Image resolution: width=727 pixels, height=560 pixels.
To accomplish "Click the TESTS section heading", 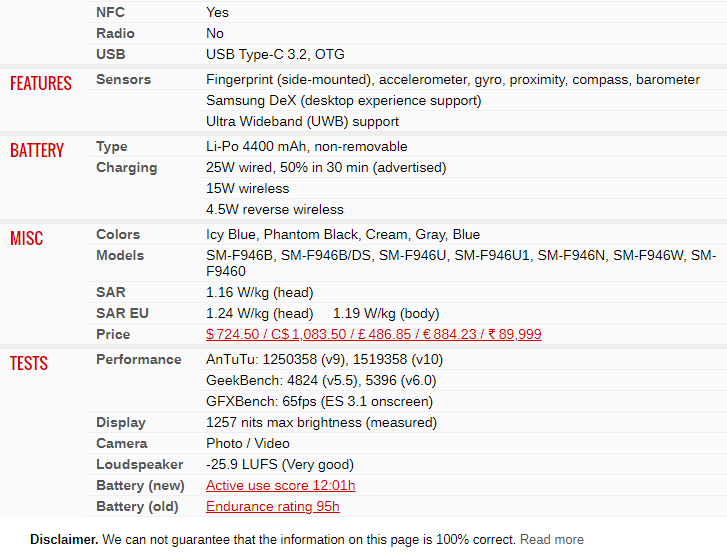I will coord(29,363).
